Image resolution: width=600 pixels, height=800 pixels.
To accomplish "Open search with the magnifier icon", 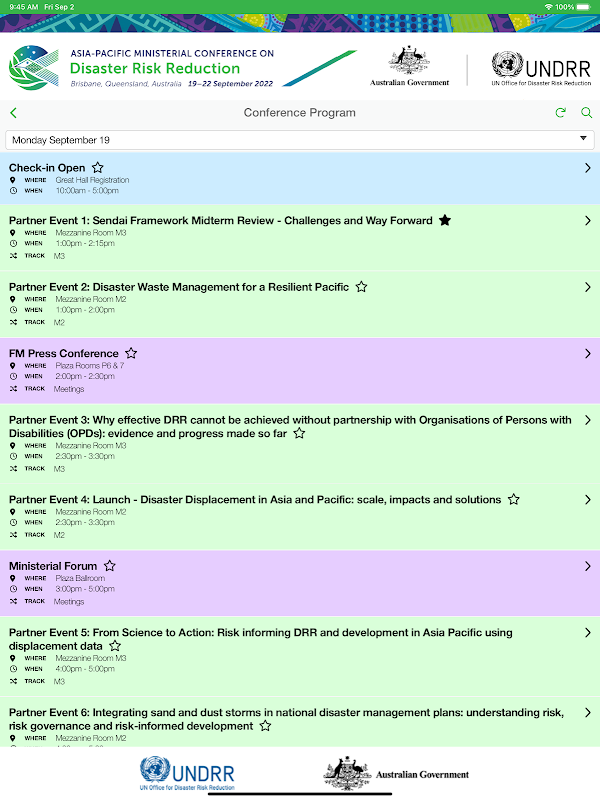I will click(587, 113).
